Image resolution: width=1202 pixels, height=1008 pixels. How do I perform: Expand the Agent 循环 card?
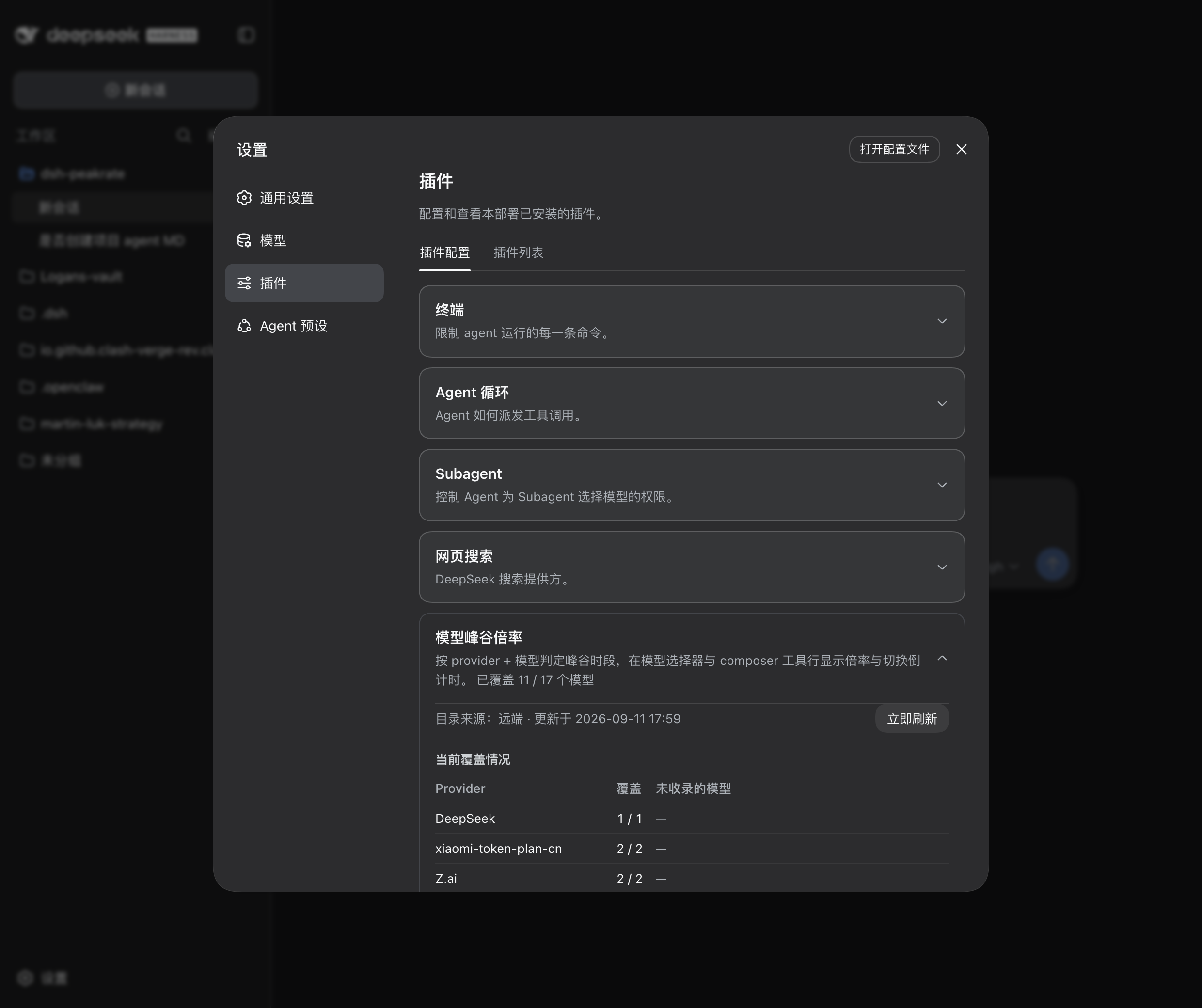692,404
